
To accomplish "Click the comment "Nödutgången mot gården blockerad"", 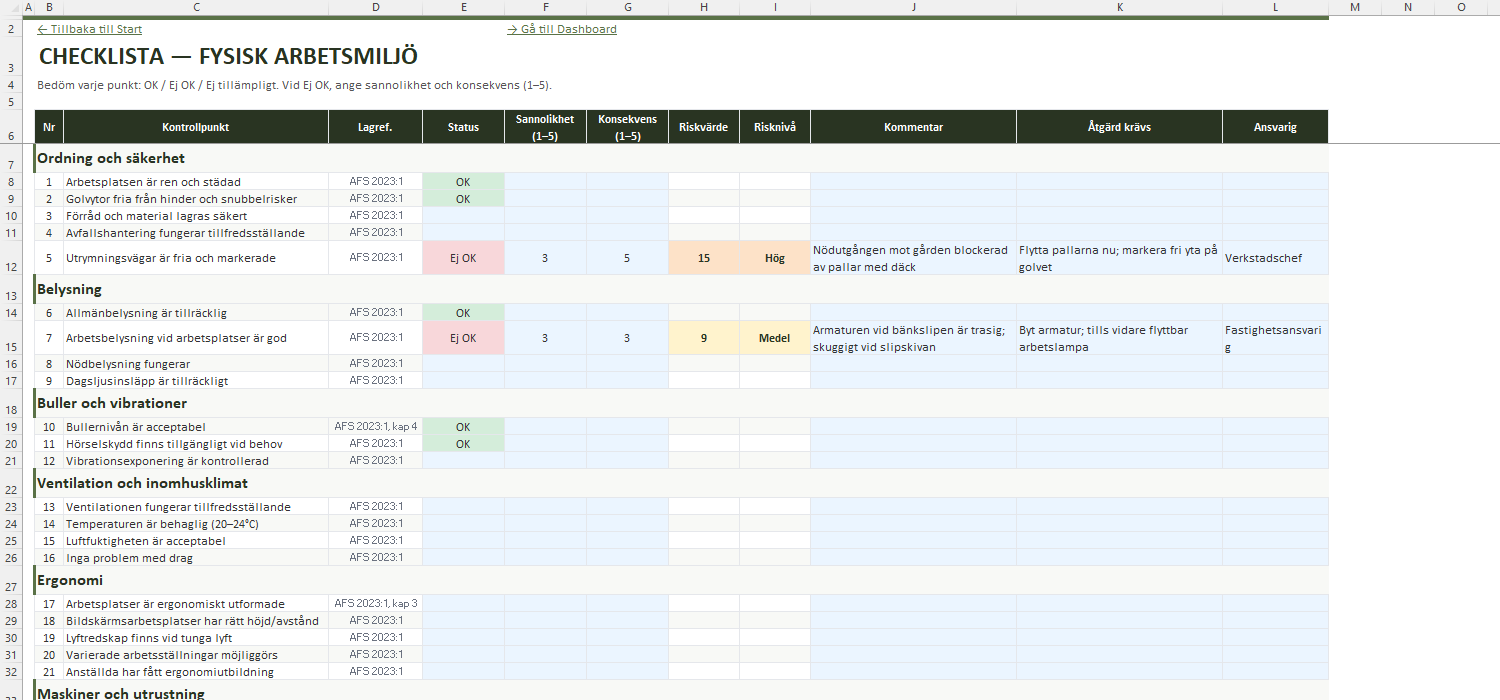I will coord(913,258).
